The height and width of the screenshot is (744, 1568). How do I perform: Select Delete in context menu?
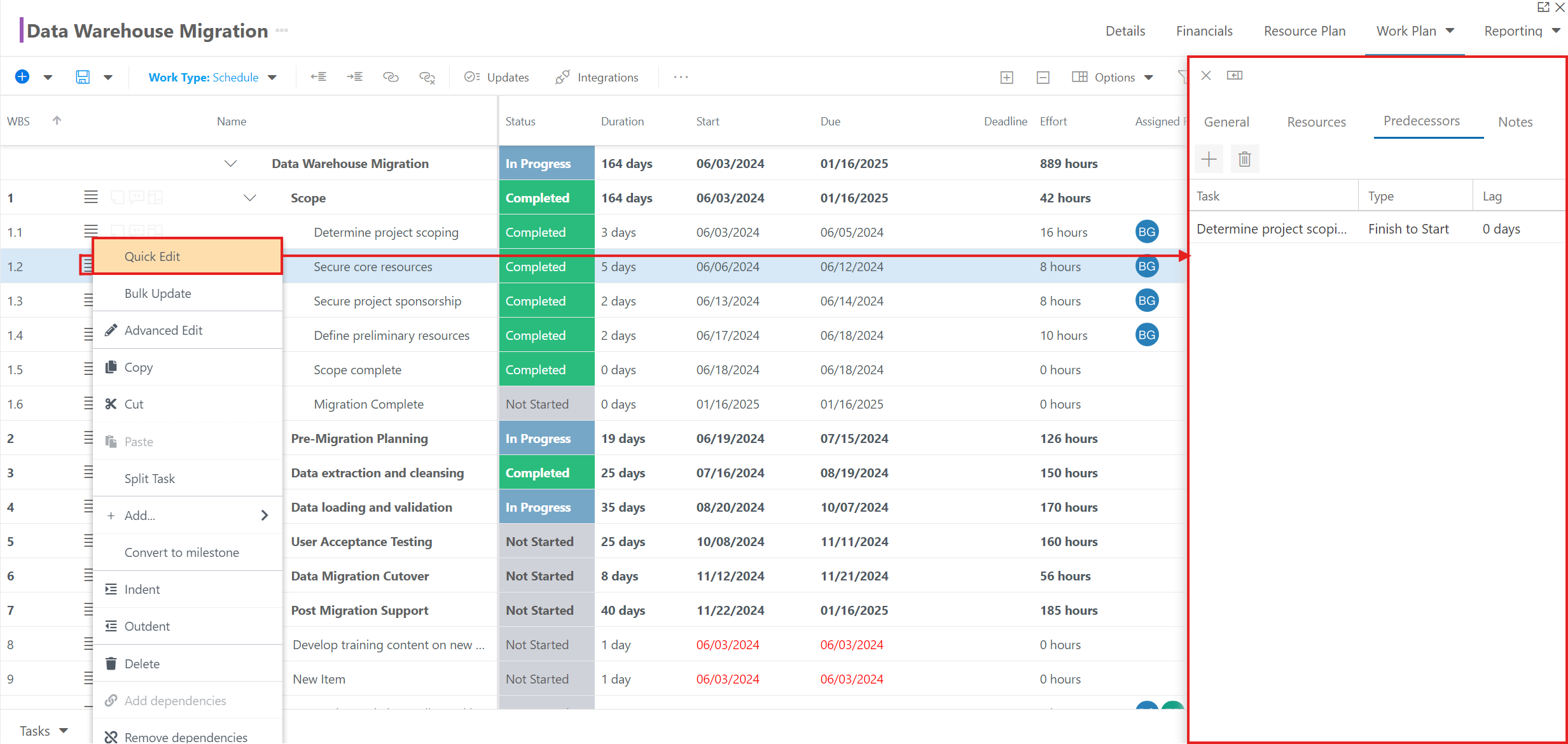click(188, 664)
